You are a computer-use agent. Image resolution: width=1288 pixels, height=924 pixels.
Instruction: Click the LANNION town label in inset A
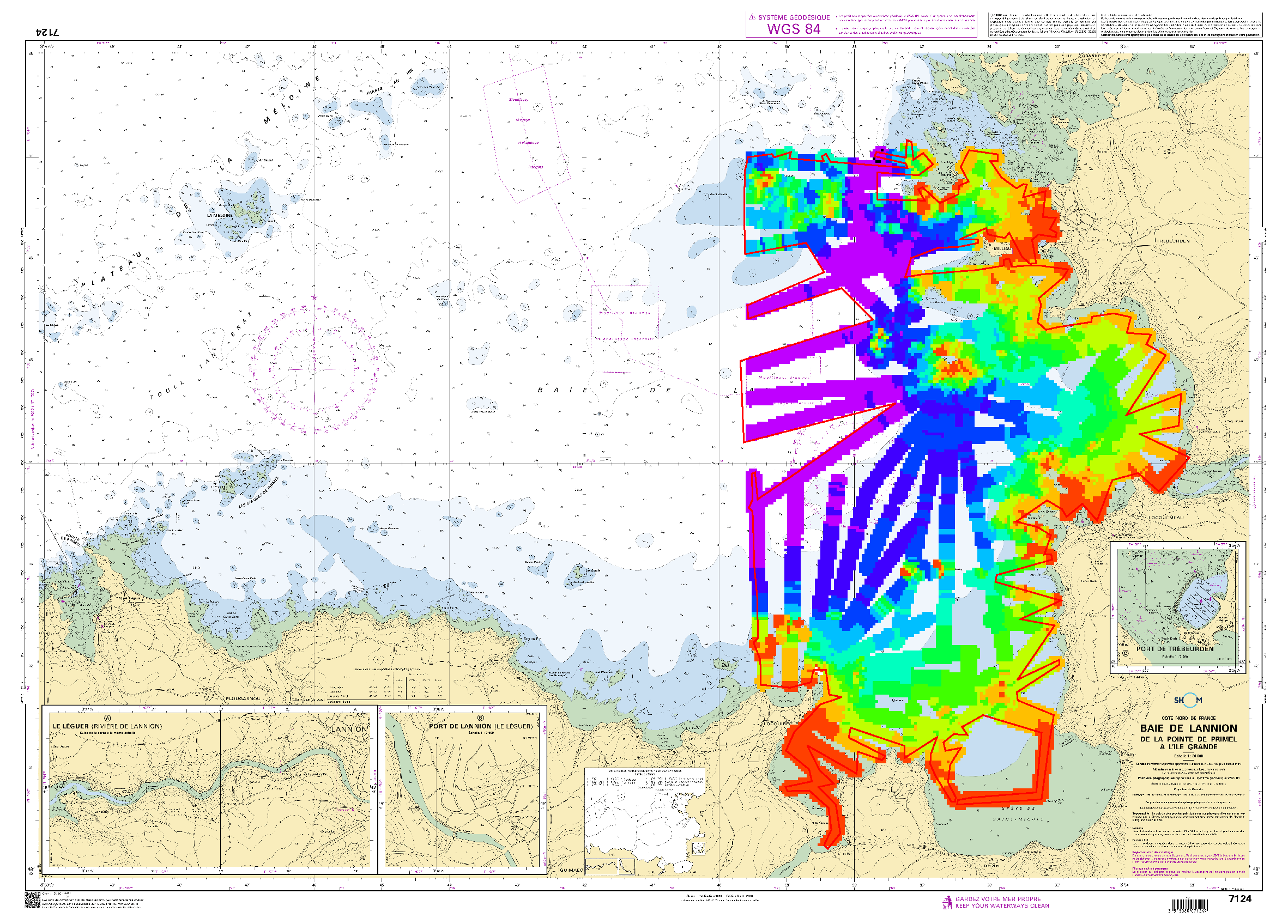point(349,729)
